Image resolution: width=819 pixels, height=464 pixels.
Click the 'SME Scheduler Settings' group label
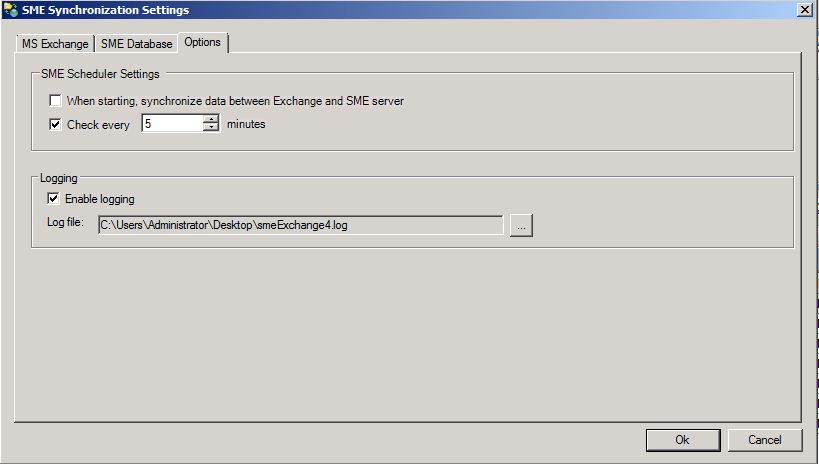pos(100,74)
